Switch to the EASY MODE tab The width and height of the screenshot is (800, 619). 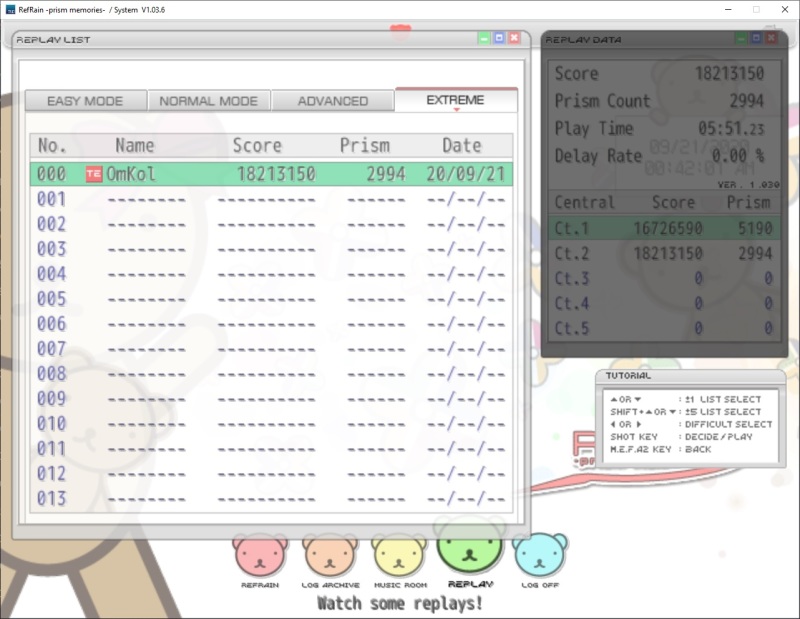click(86, 101)
